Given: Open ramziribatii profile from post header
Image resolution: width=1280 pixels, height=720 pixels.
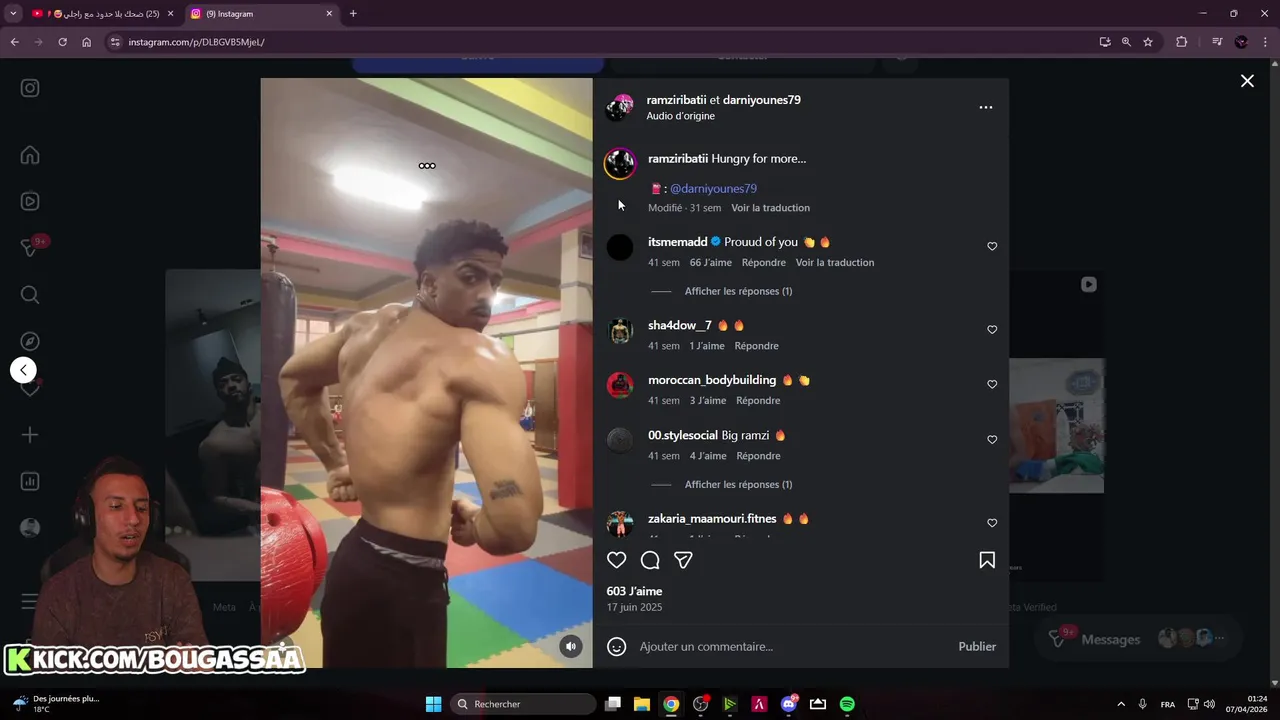Looking at the screenshot, I should pos(676,100).
